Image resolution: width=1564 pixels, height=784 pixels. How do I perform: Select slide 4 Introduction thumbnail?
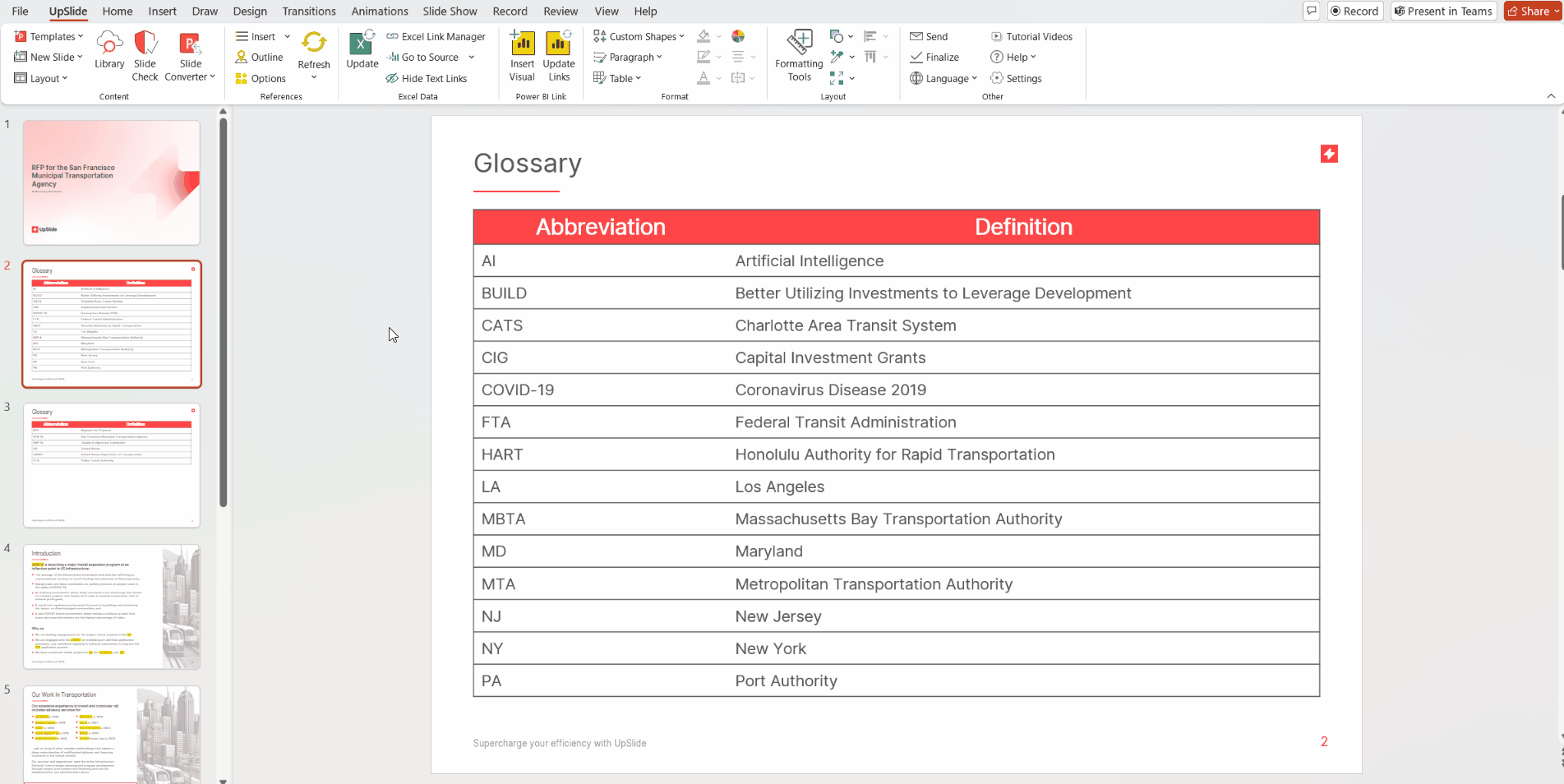pyautogui.click(x=112, y=606)
